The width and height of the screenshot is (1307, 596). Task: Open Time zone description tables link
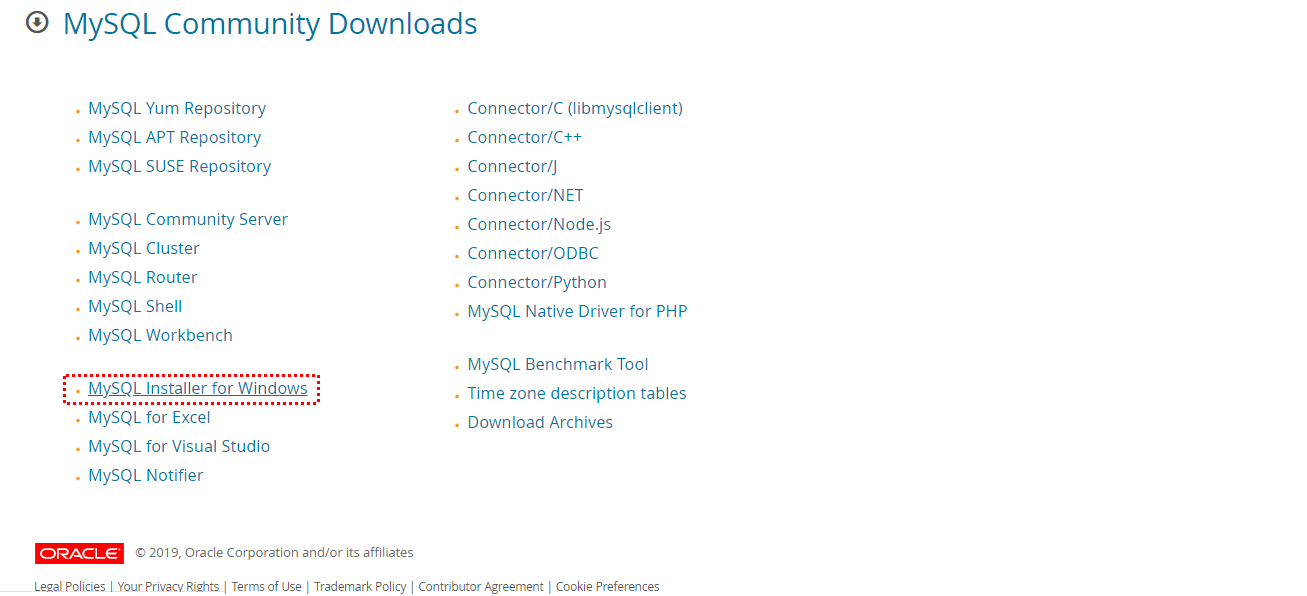[x=577, y=393]
